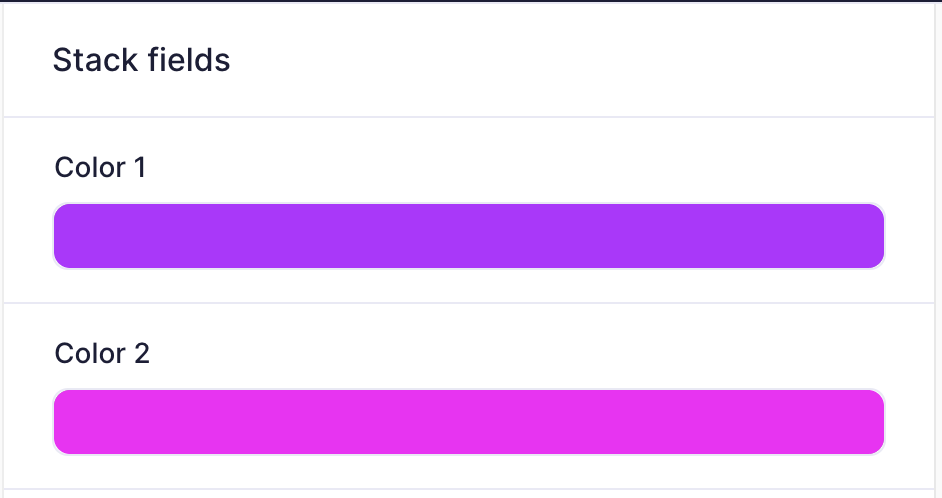The image size is (942, 498).
Task: Click the Color 1 label text
Action: pyautogui.click(x=100, y=168)
